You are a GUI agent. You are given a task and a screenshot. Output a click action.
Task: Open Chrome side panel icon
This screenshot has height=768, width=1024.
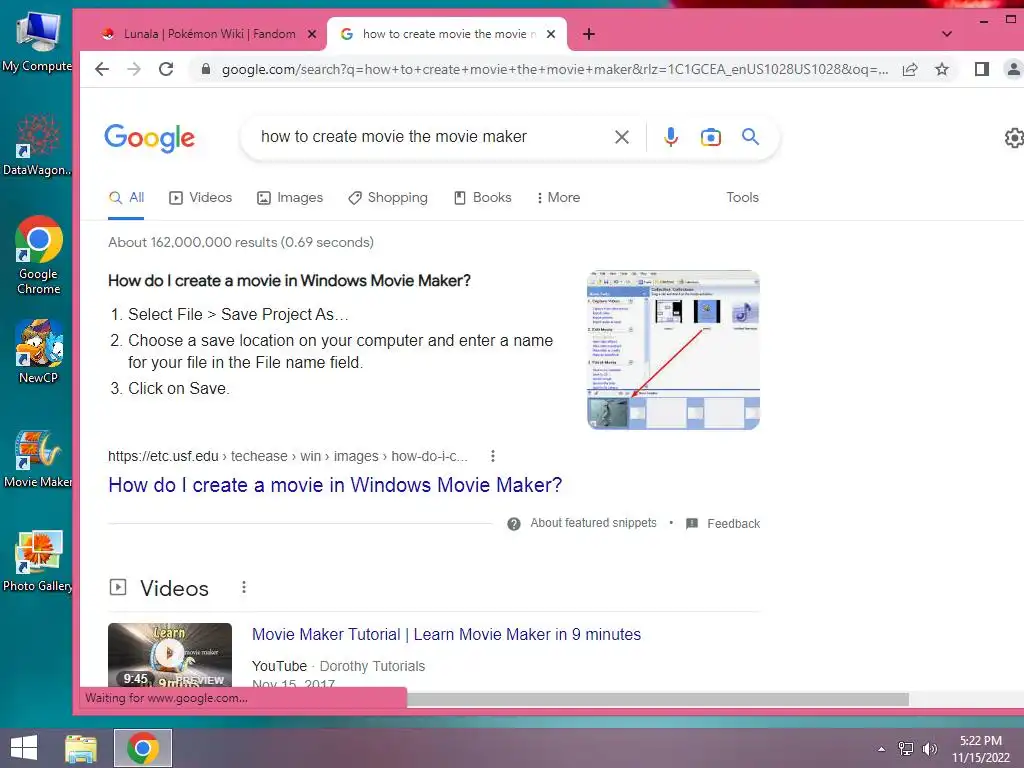pyautogui.click(x=982, y=69)
